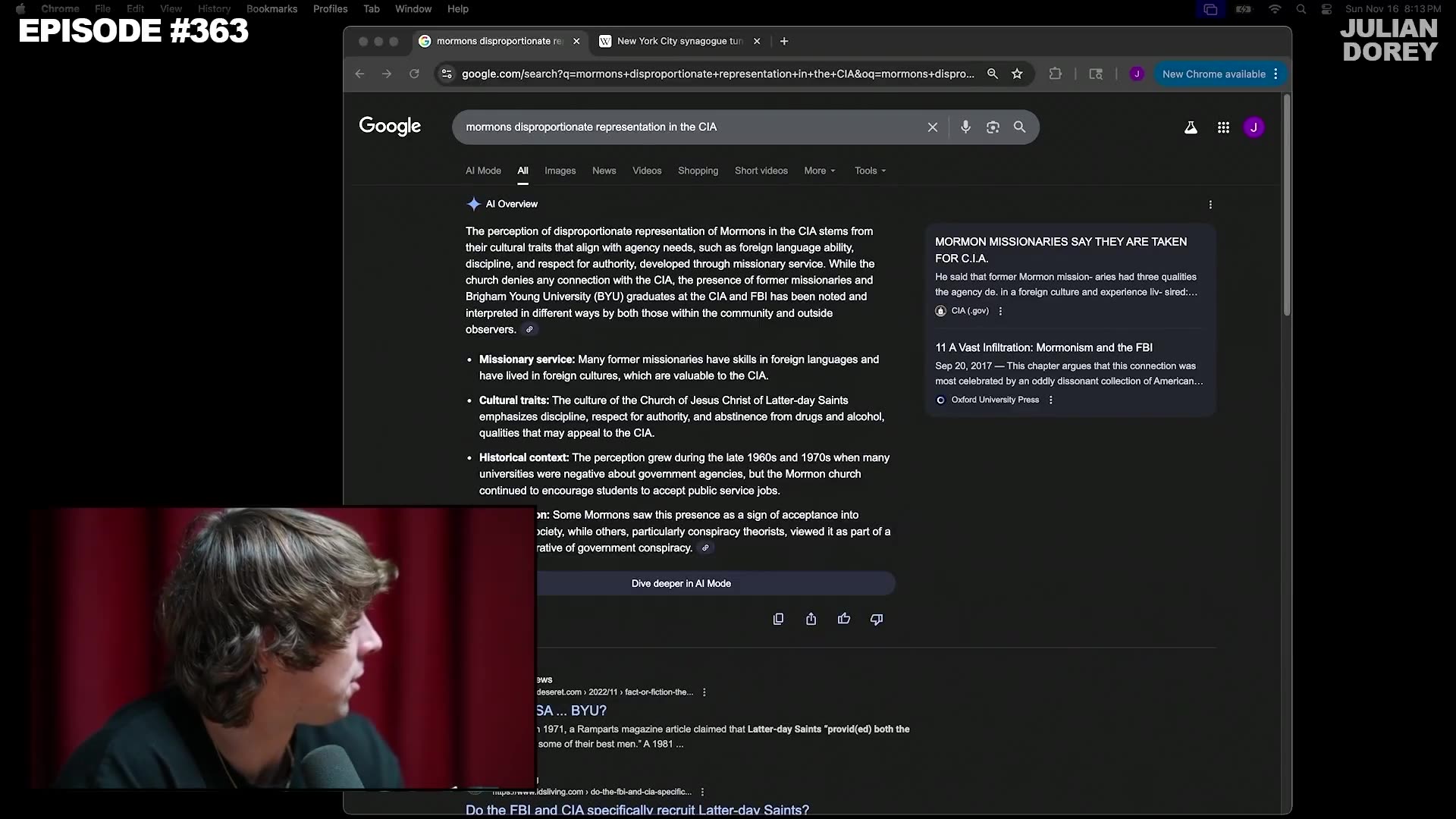Expand the Tools dropdown
Screen dimensions: 1456x819
pyautogui.click(x=870, y=171)
